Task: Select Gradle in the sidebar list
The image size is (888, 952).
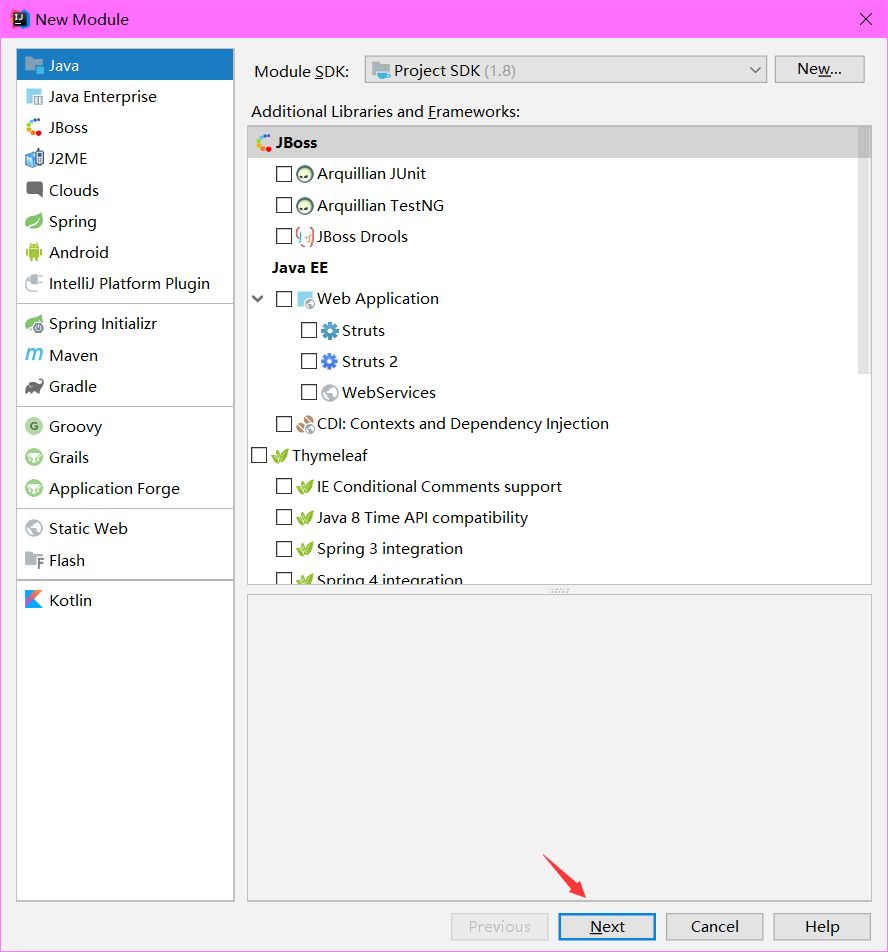Action: pyautogui.click(x=125, y=386)
